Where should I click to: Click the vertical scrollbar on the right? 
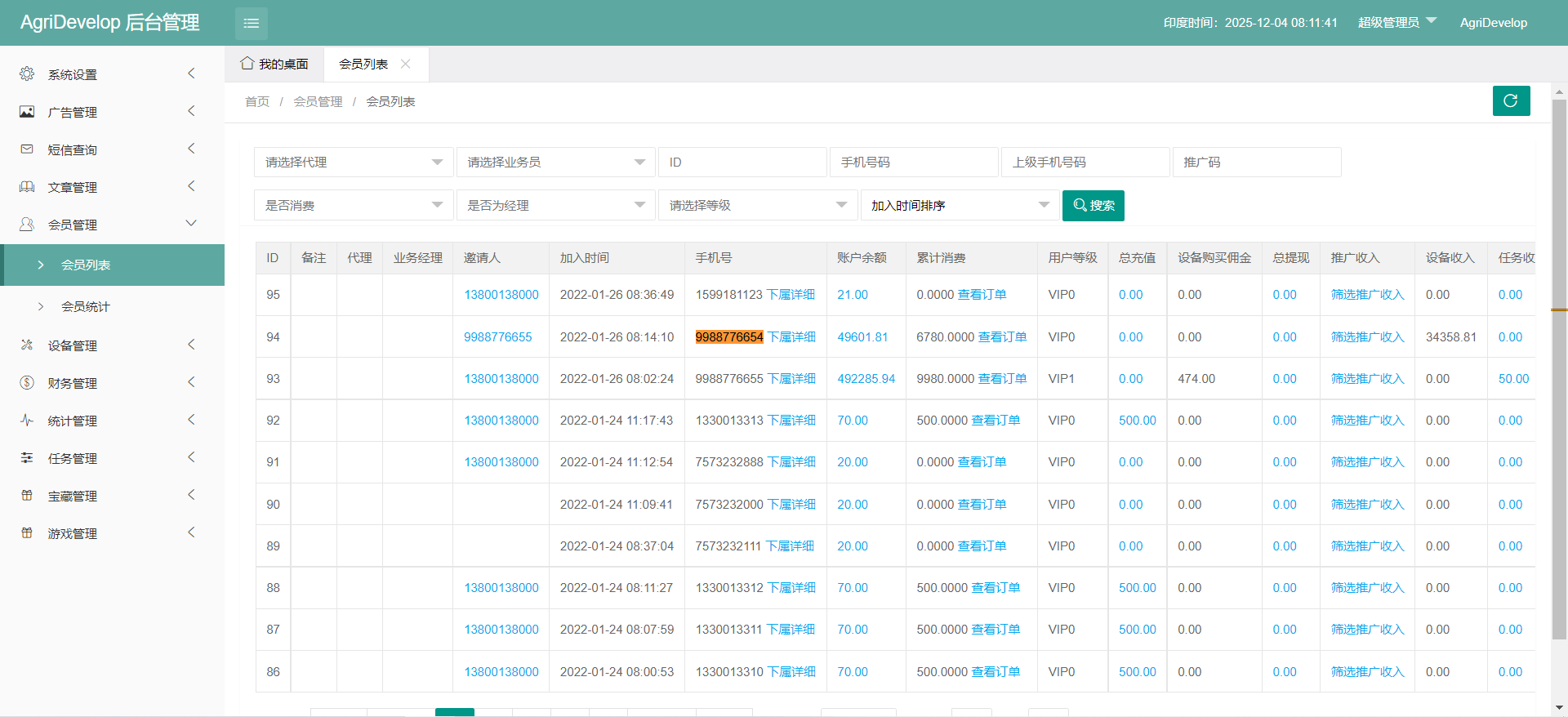pos(1559,367)
